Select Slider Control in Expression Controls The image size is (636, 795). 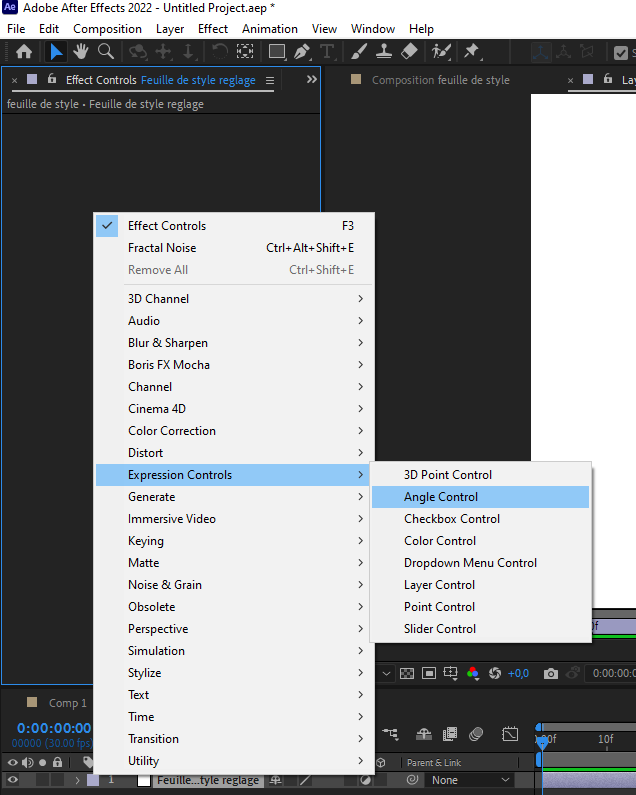point(440,629)
